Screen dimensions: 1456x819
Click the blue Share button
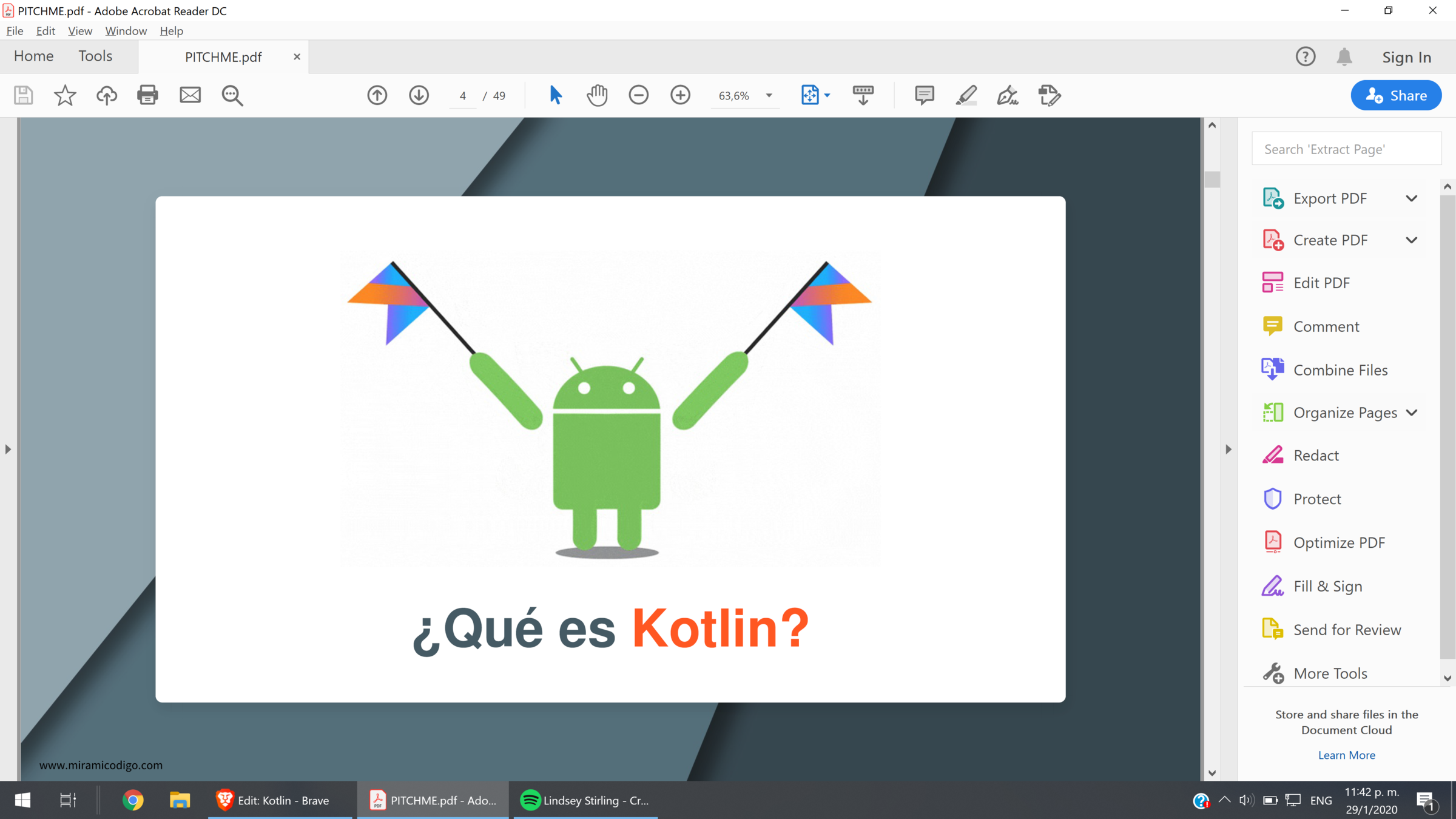point(1396,95)
